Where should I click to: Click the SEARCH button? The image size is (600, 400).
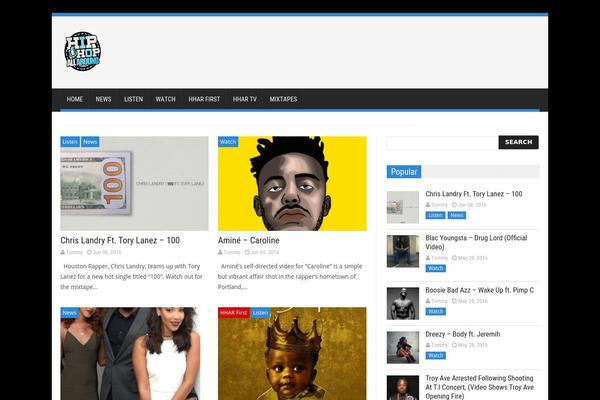pyautogui.click(x=518, y=142)
